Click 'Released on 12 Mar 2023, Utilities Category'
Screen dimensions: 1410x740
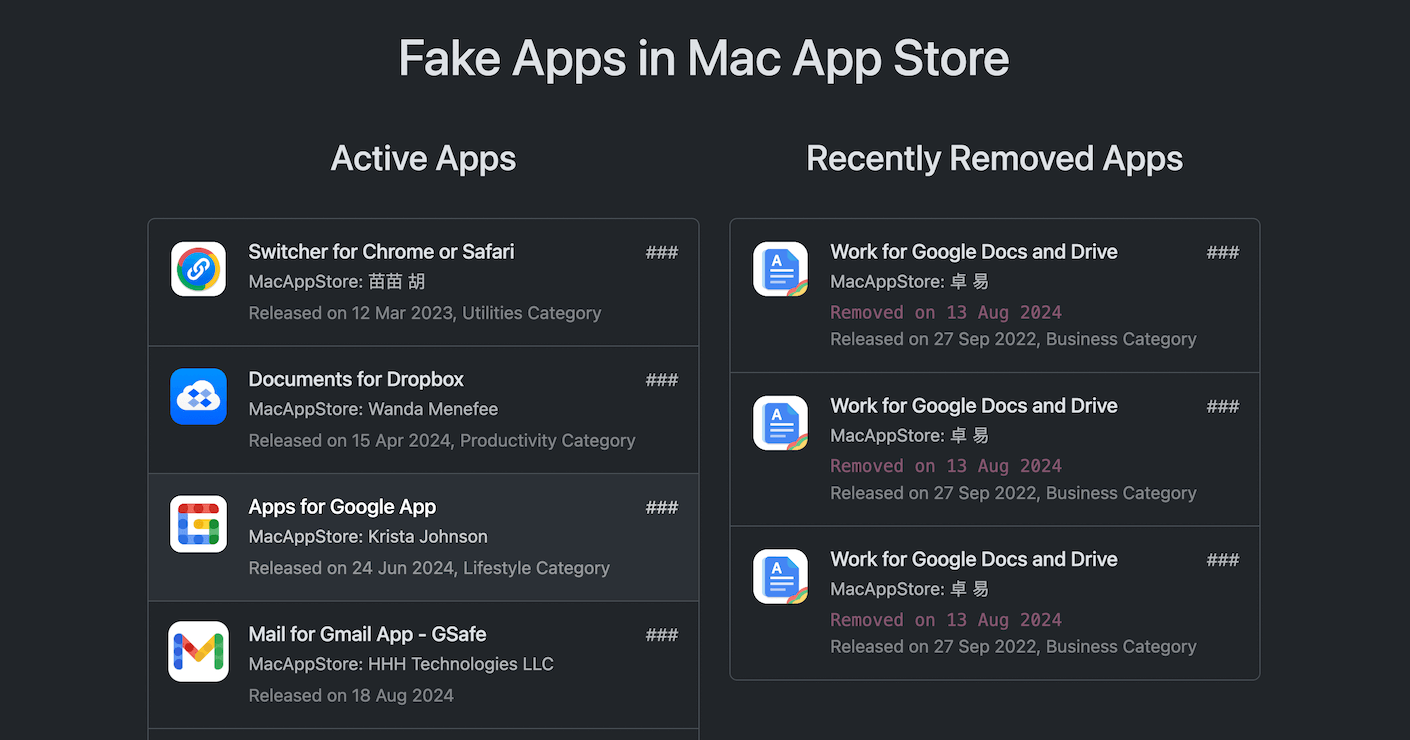(x=425, y=313)
